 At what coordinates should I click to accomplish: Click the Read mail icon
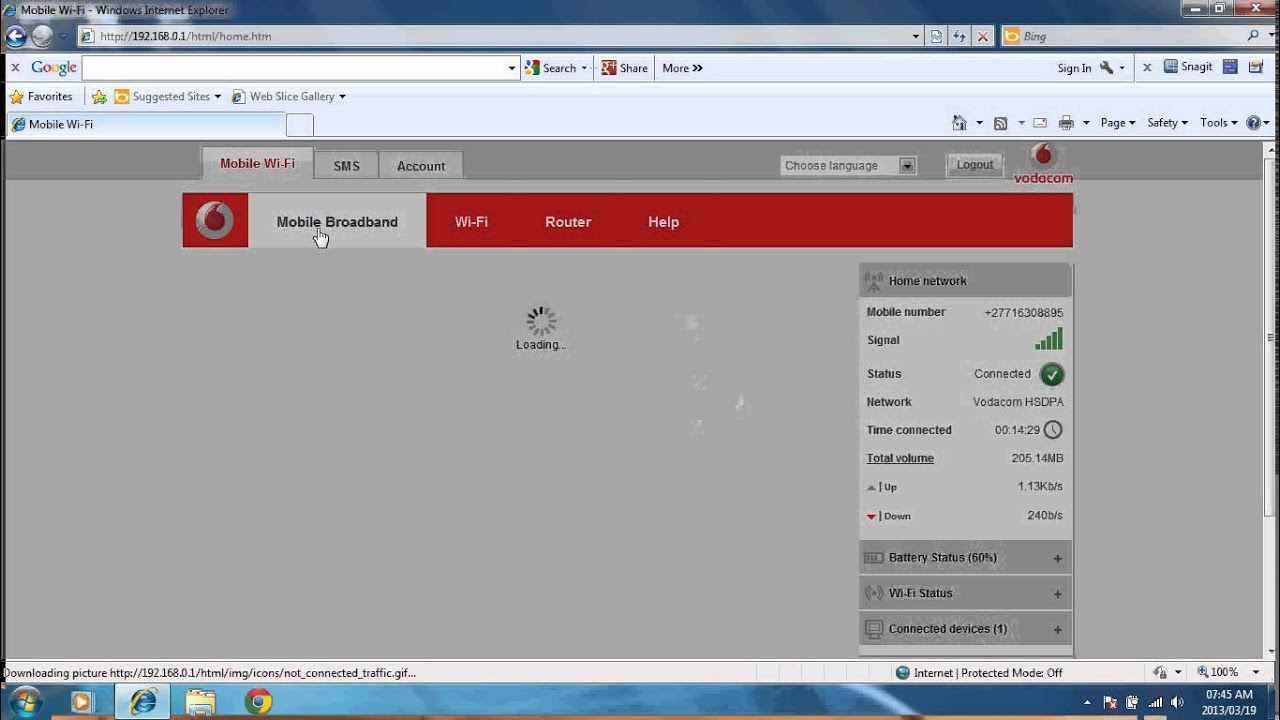pos(1040,123)
